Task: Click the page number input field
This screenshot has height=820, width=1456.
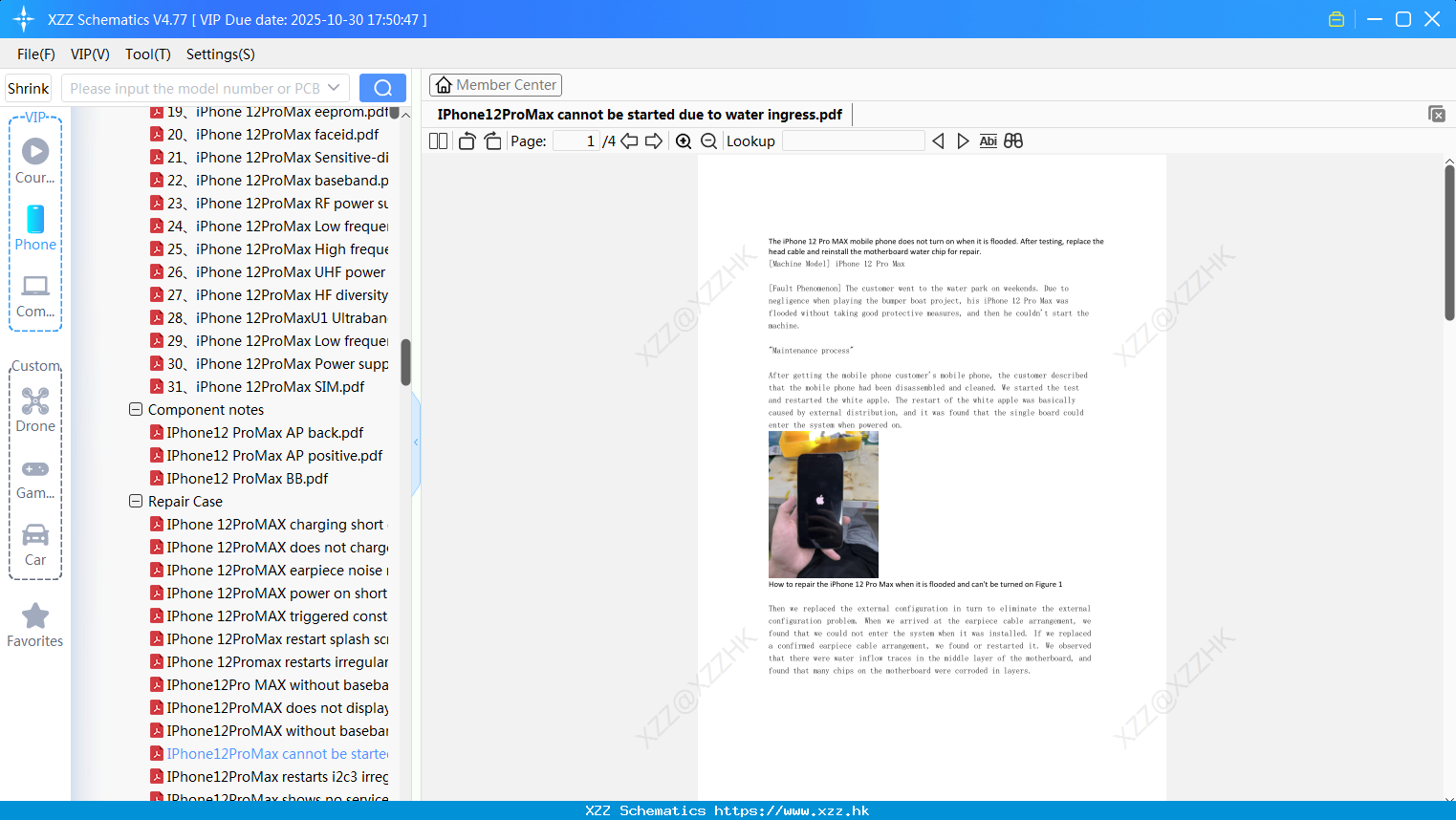Action: pyautogui.click(x=576, y=141)
